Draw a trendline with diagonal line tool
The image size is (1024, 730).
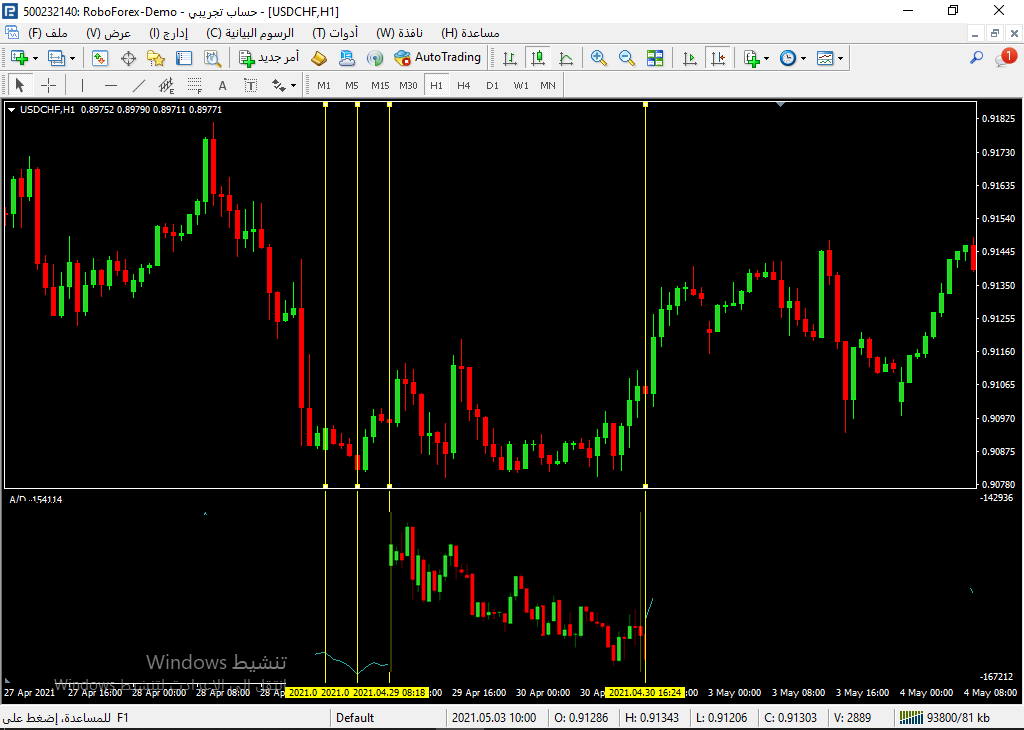click(x=139, y=85)
